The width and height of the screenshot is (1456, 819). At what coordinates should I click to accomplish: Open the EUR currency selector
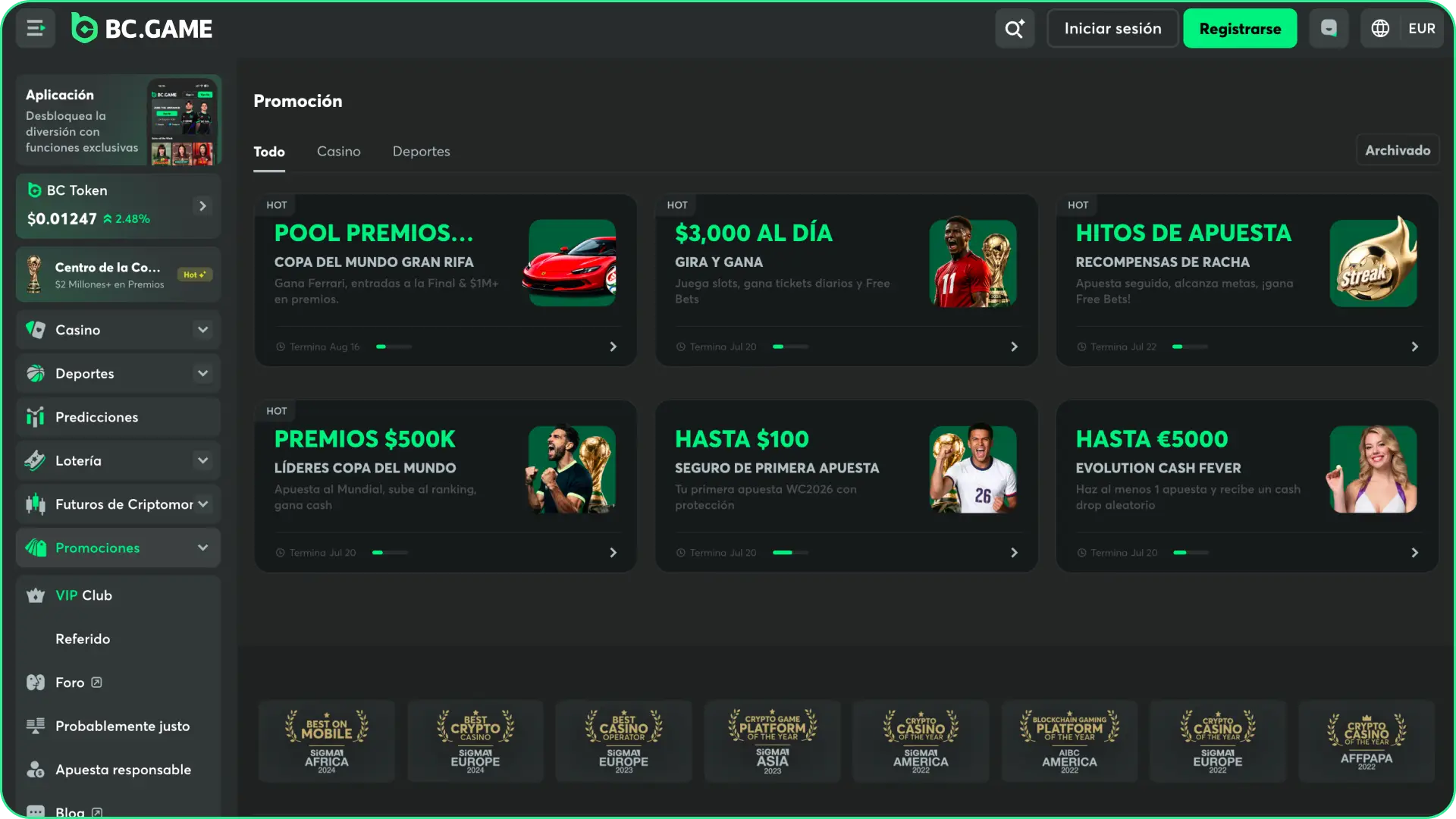pyautogui.click(x=1421, y=29)
